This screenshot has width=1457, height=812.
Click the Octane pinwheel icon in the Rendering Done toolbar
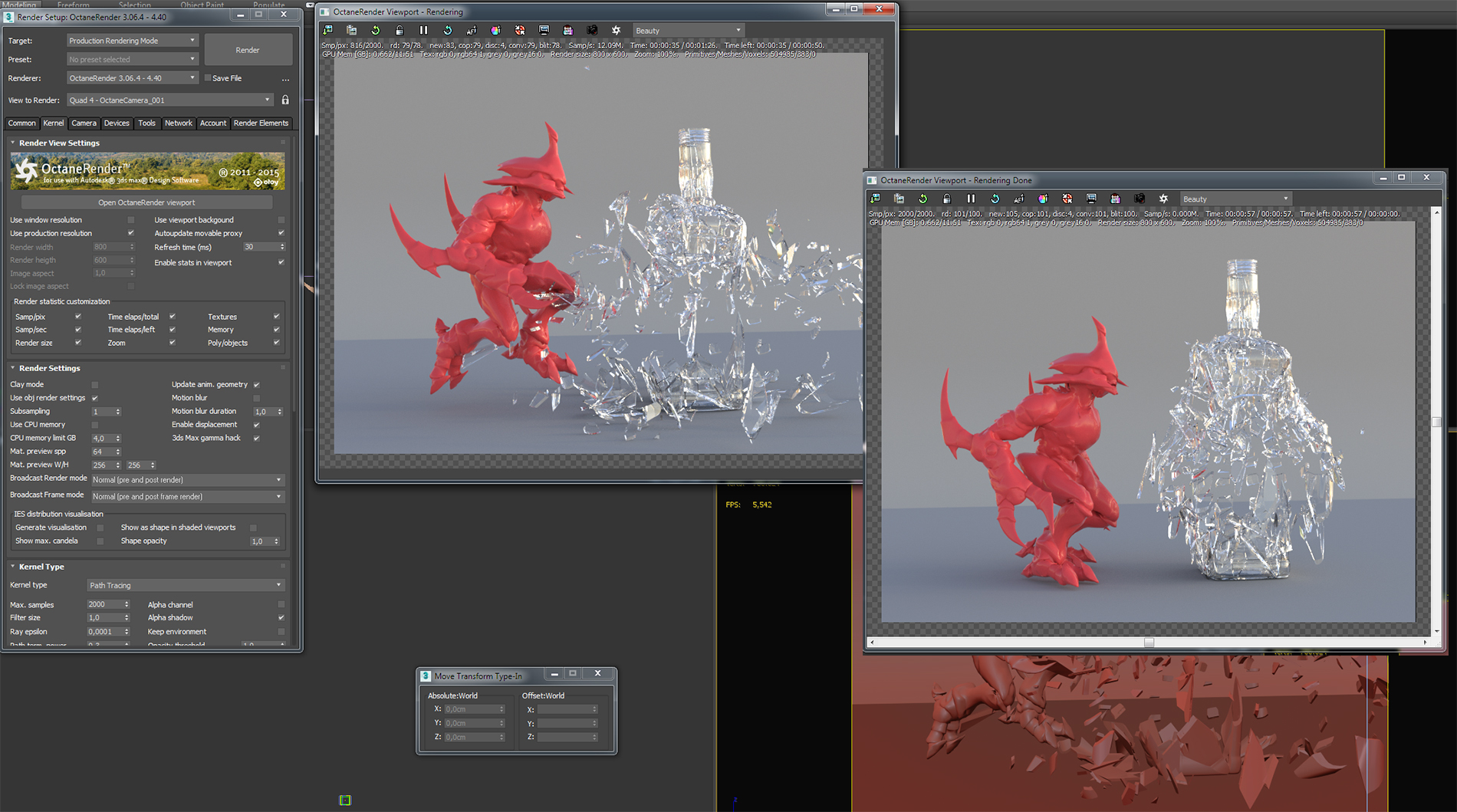[1163, 199]
